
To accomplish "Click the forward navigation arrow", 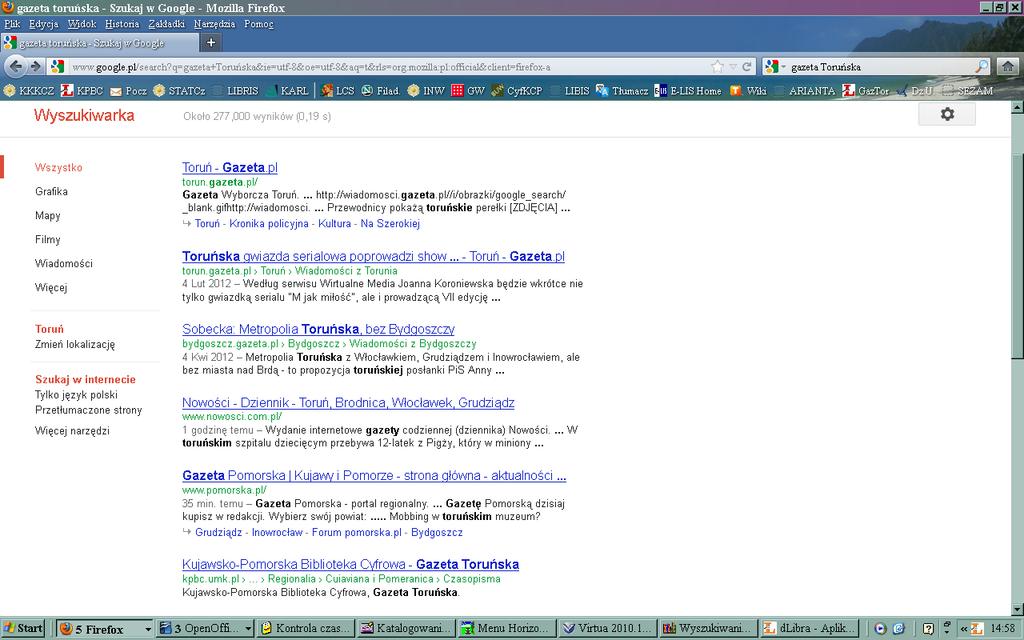I will pyautogui.click(x=36, y=66).
